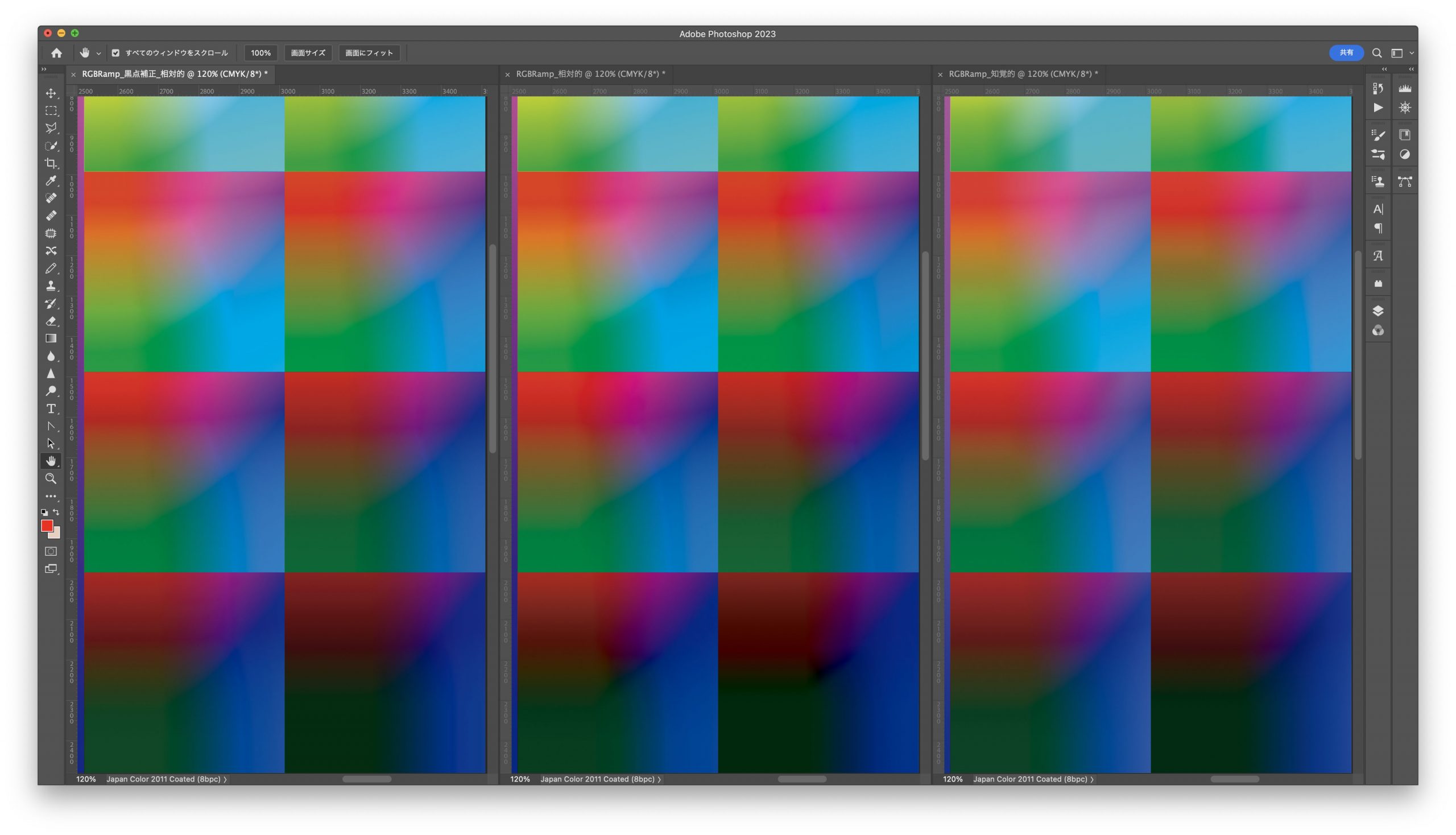Viewport: 1456px width, 835px height.
Task: Open the Edit Toolbar three-dots menu
Action: click(x=51, y=496)
